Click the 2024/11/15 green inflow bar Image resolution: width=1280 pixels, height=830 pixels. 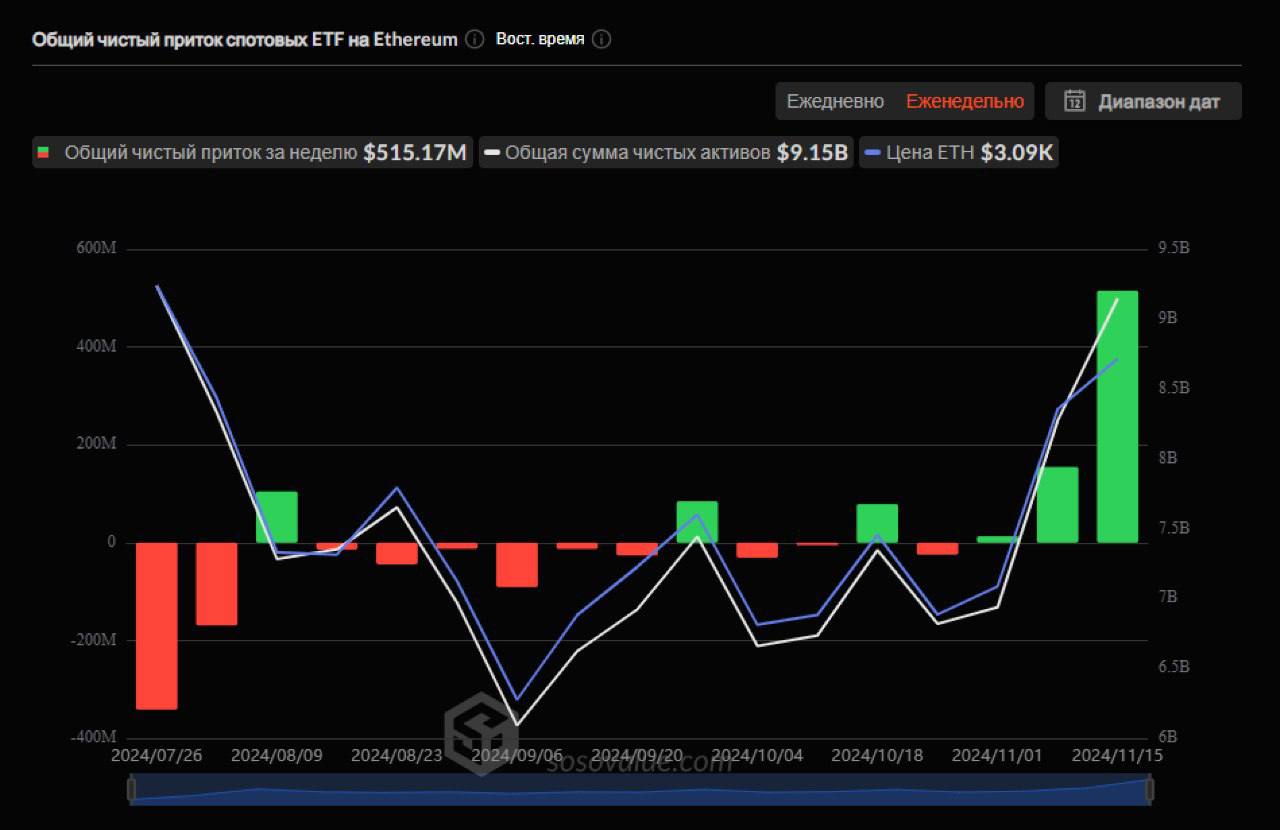[1117, 417]
